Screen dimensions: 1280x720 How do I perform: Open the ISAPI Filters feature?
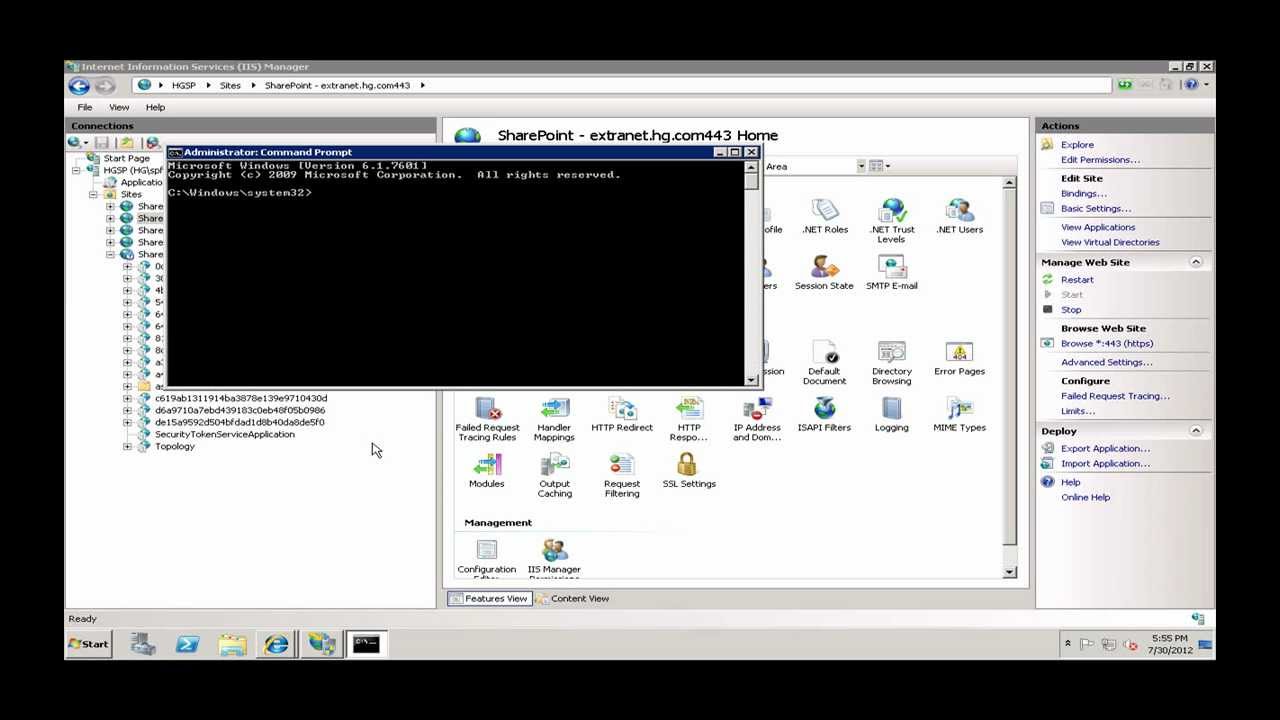click(x=824, y=415)
